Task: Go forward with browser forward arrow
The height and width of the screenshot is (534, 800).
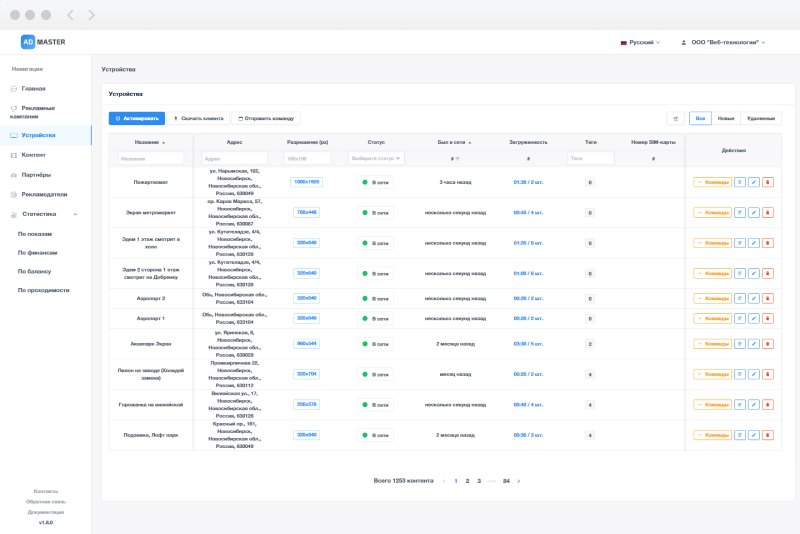Action: tap(91, 15)
